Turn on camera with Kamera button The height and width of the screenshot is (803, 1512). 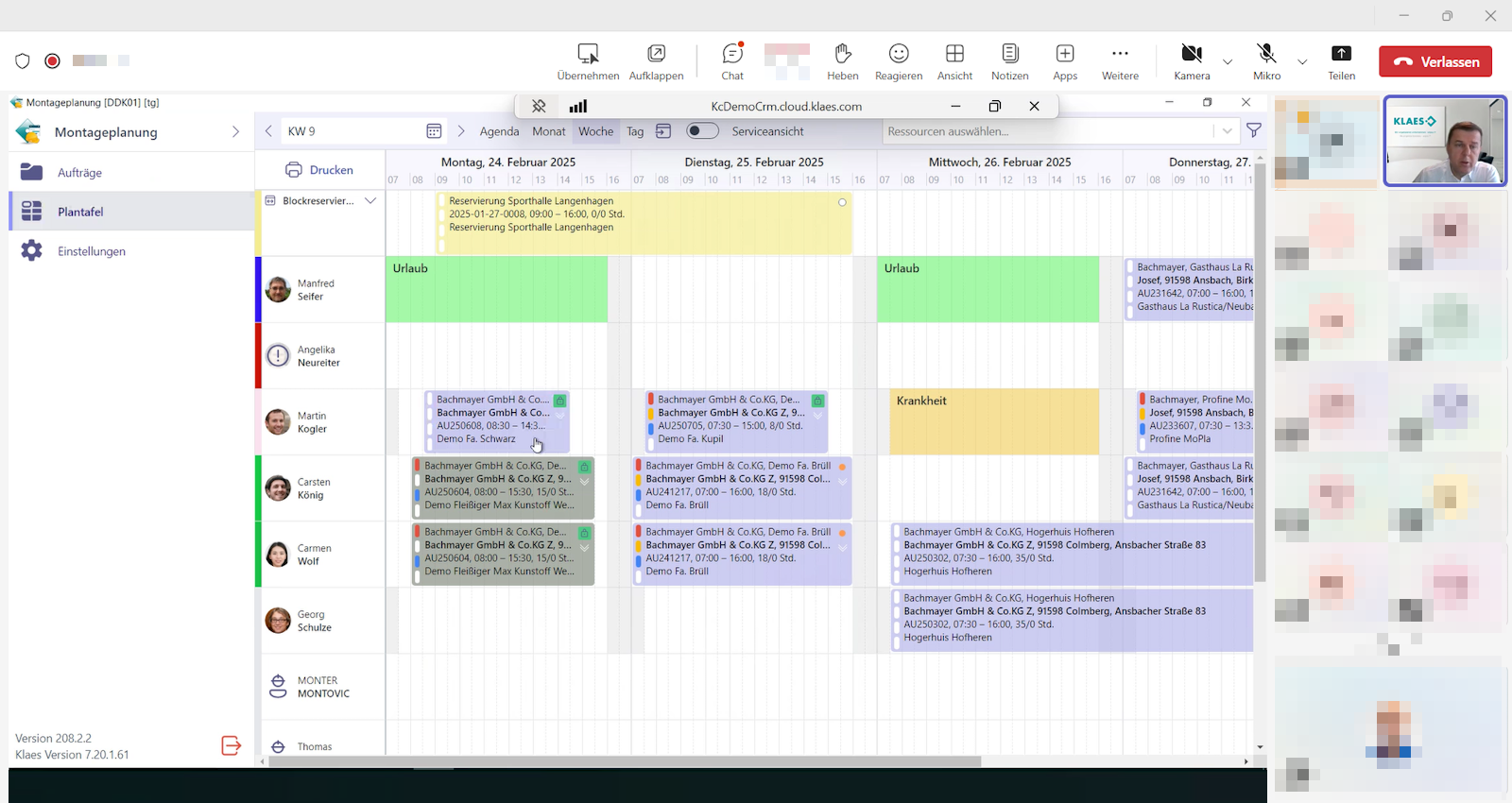point(1192,61)
